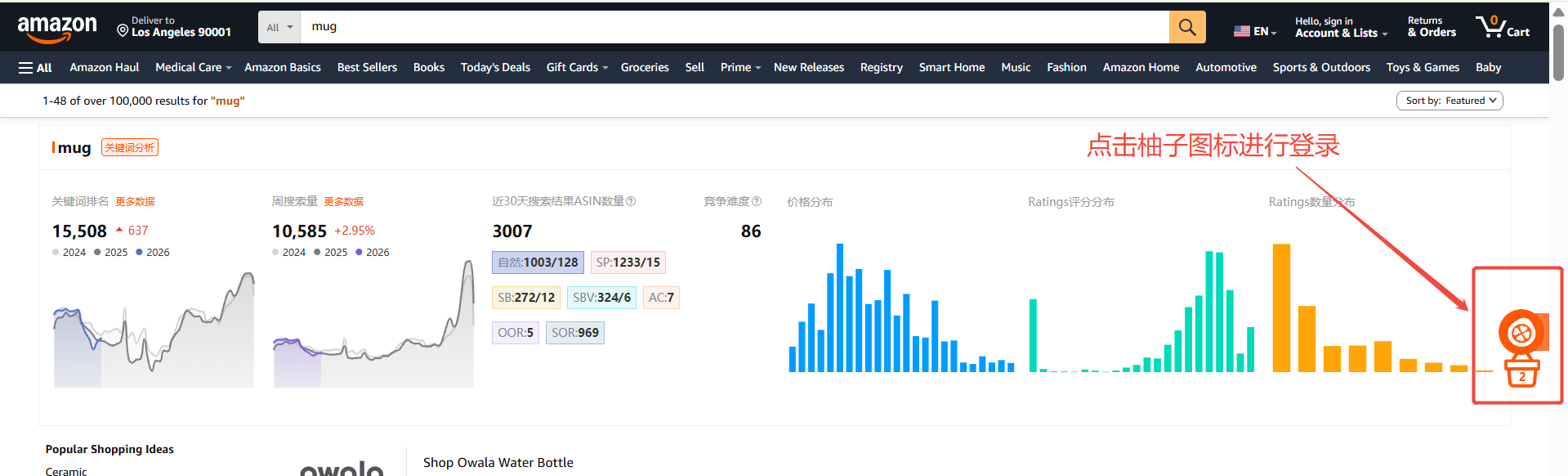Open Music nav item
The image size is (1568, 476).
[x=1016, y=67]
